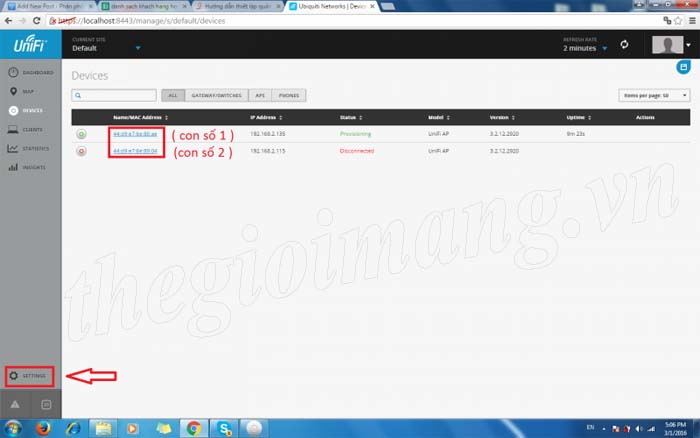Click the red status icon of disconnected device
Viewport: 700px width, 438px height.
click(x=81, y=151)
